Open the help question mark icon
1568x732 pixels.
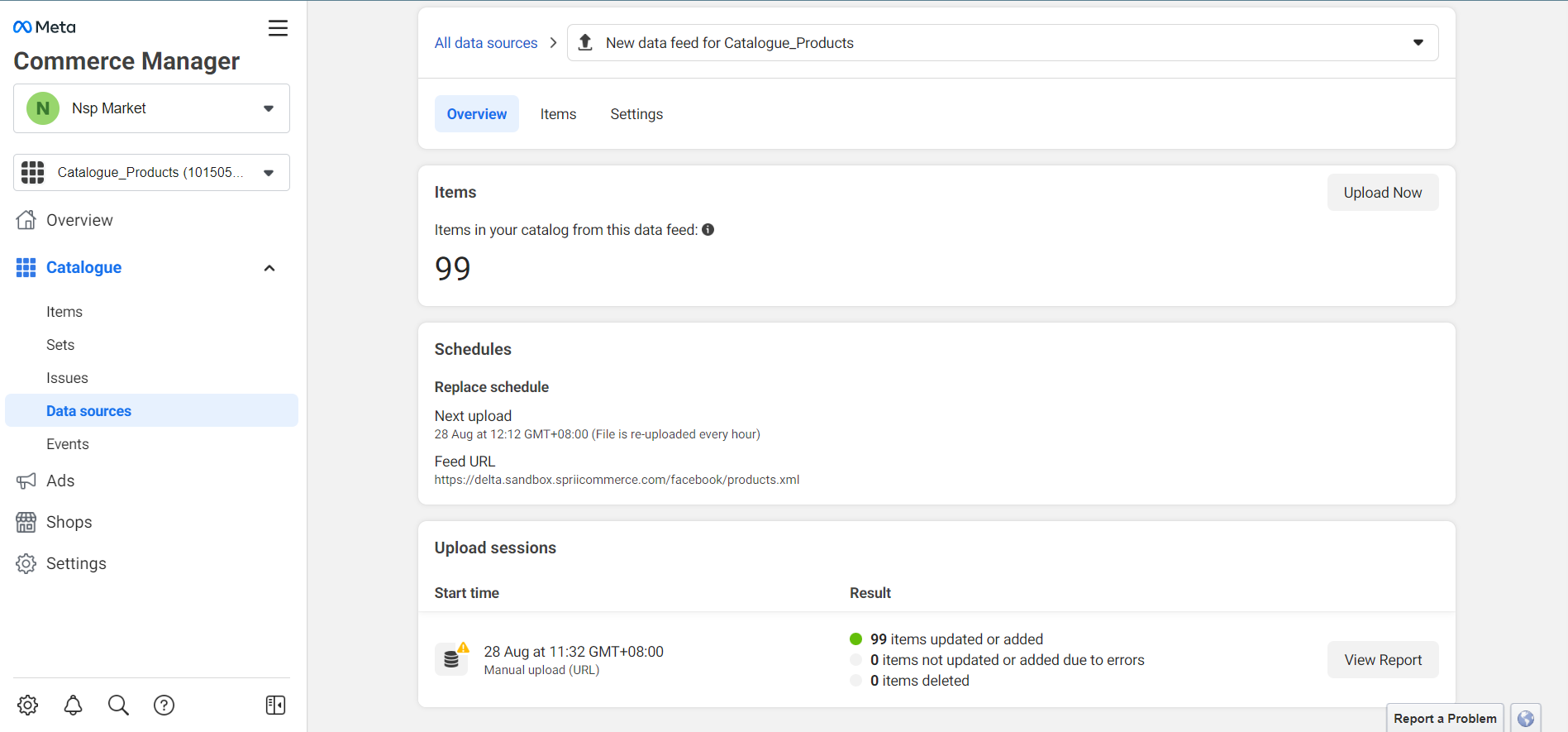(x=164, y=705)
